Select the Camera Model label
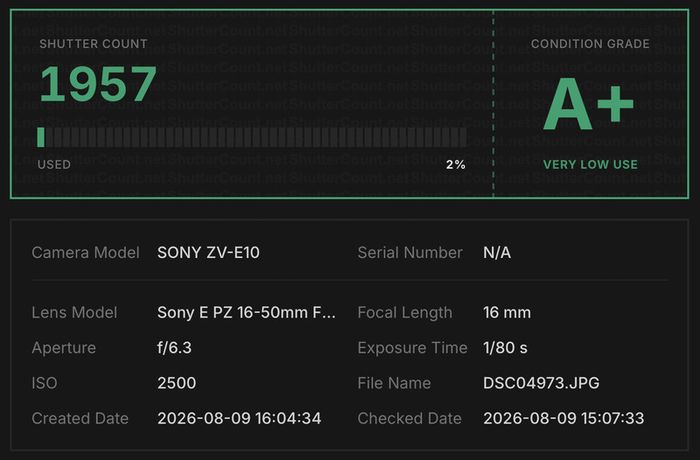Screen dimensions: 700x460 point(86,253)
